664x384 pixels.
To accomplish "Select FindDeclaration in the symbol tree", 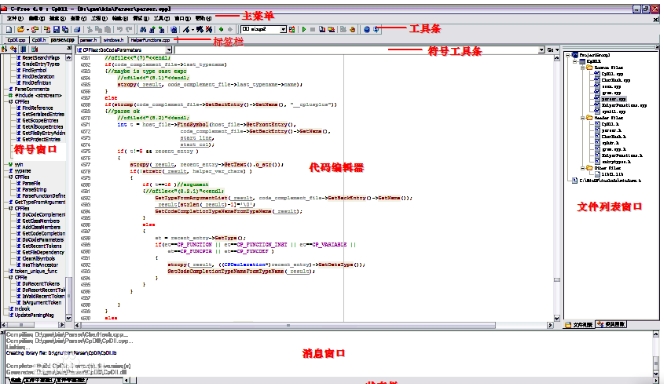I will point(38,77).
